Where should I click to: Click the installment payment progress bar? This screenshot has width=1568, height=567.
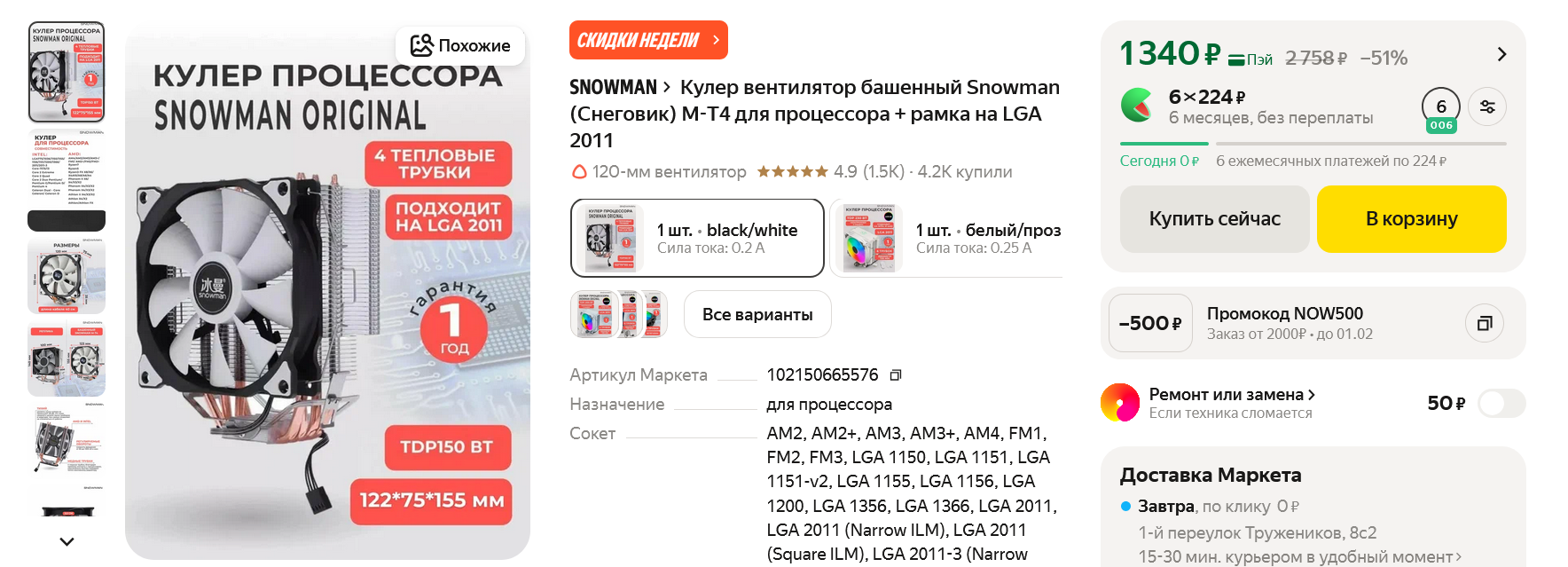[x=1313, y=143]
